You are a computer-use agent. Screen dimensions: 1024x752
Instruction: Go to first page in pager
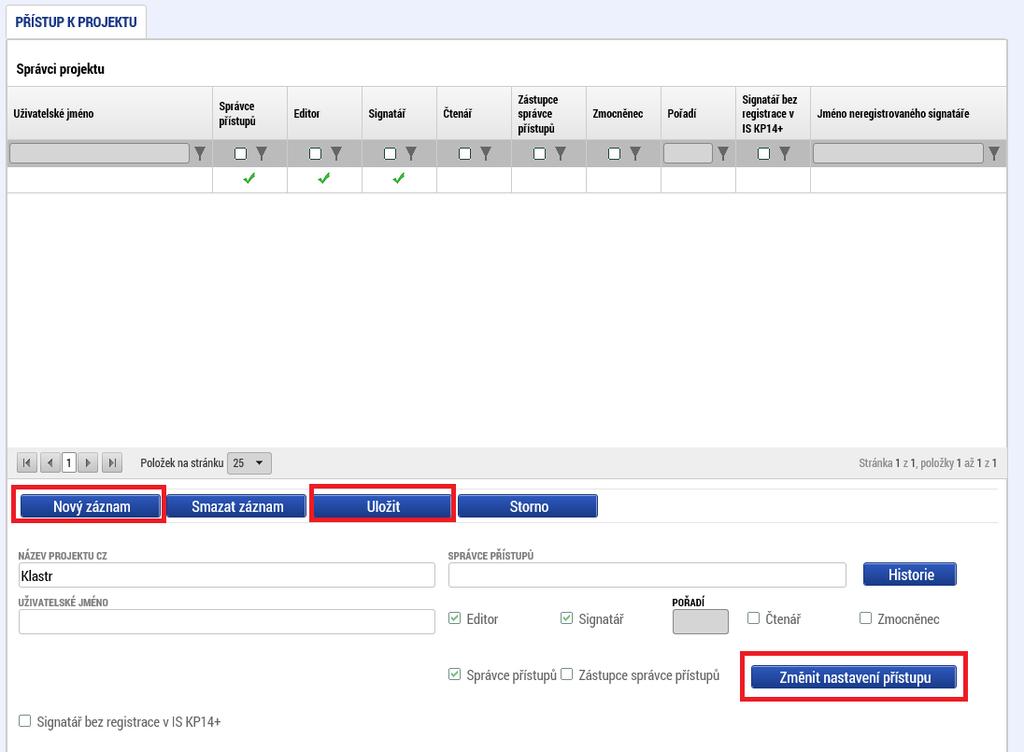tap(26, 463)
